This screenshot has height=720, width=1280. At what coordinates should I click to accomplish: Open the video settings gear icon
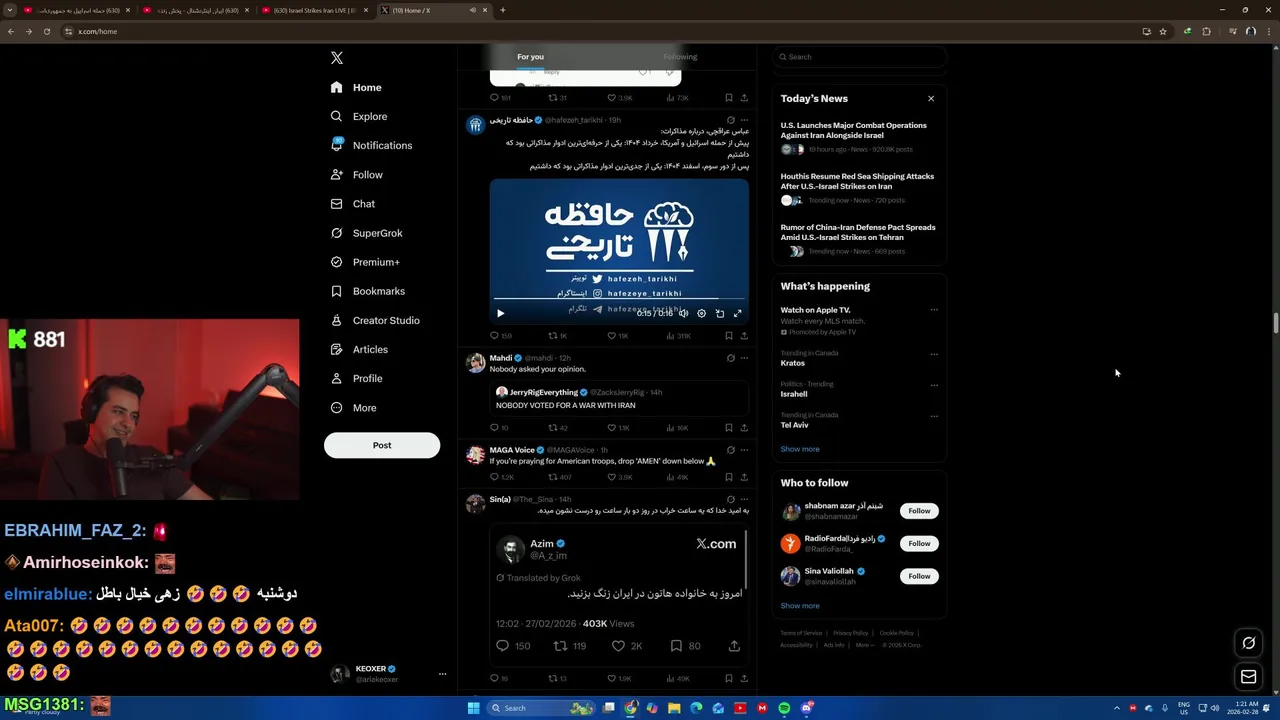click(x=701, y=313)
